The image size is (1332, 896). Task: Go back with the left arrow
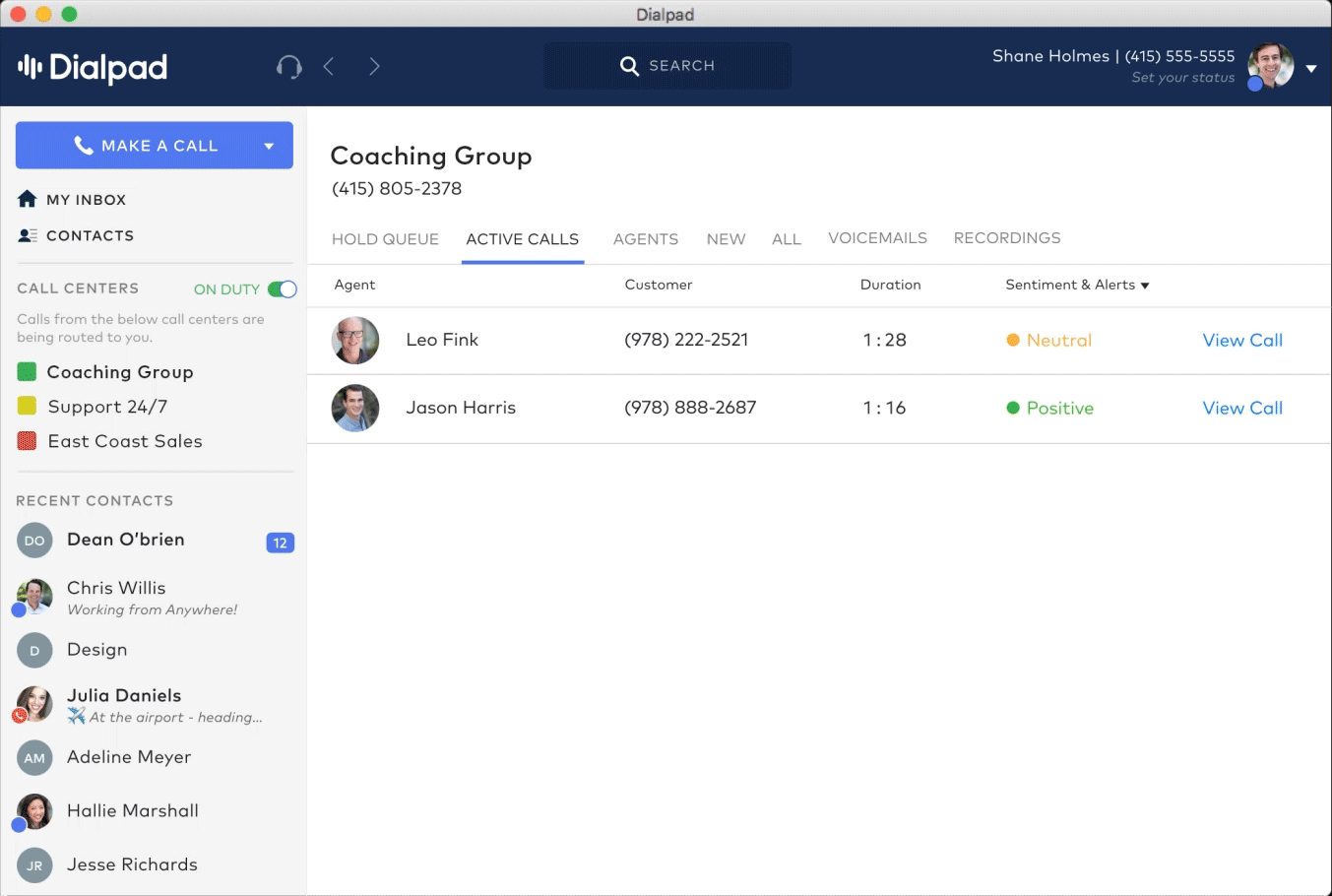click(x=329, y=66)
